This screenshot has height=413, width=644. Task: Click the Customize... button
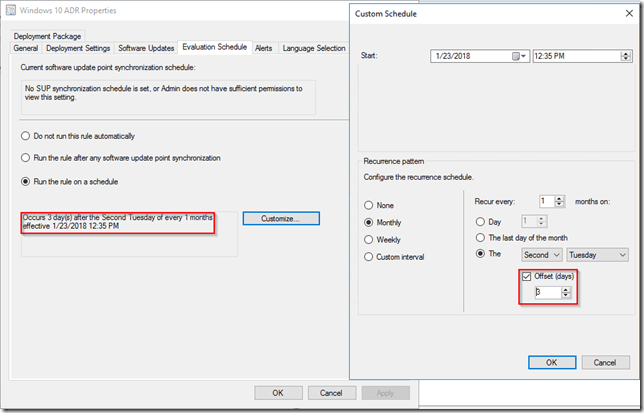pyautogui.click(x=281, y=218)
